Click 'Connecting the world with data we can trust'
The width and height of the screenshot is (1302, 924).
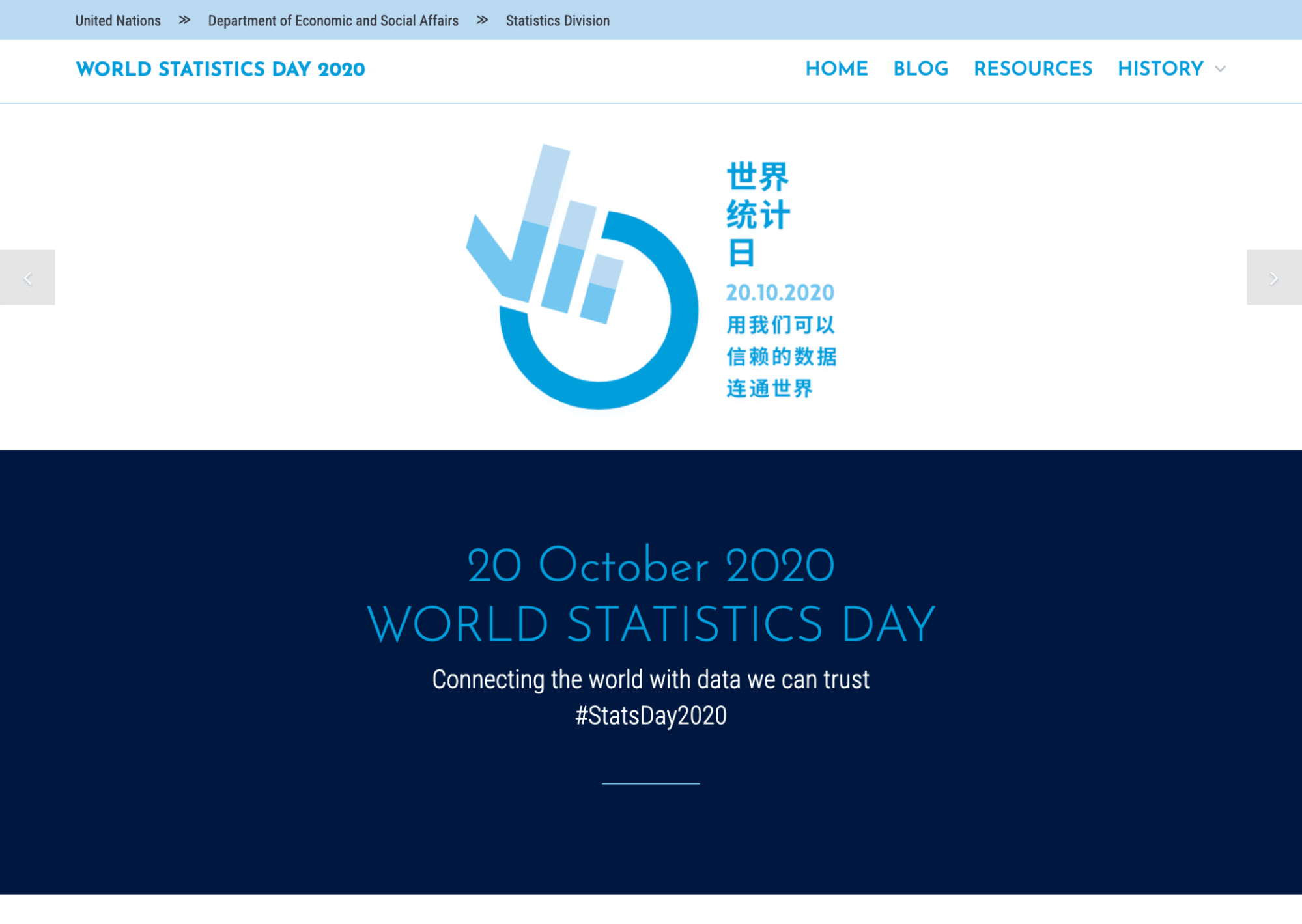[651, 679]
